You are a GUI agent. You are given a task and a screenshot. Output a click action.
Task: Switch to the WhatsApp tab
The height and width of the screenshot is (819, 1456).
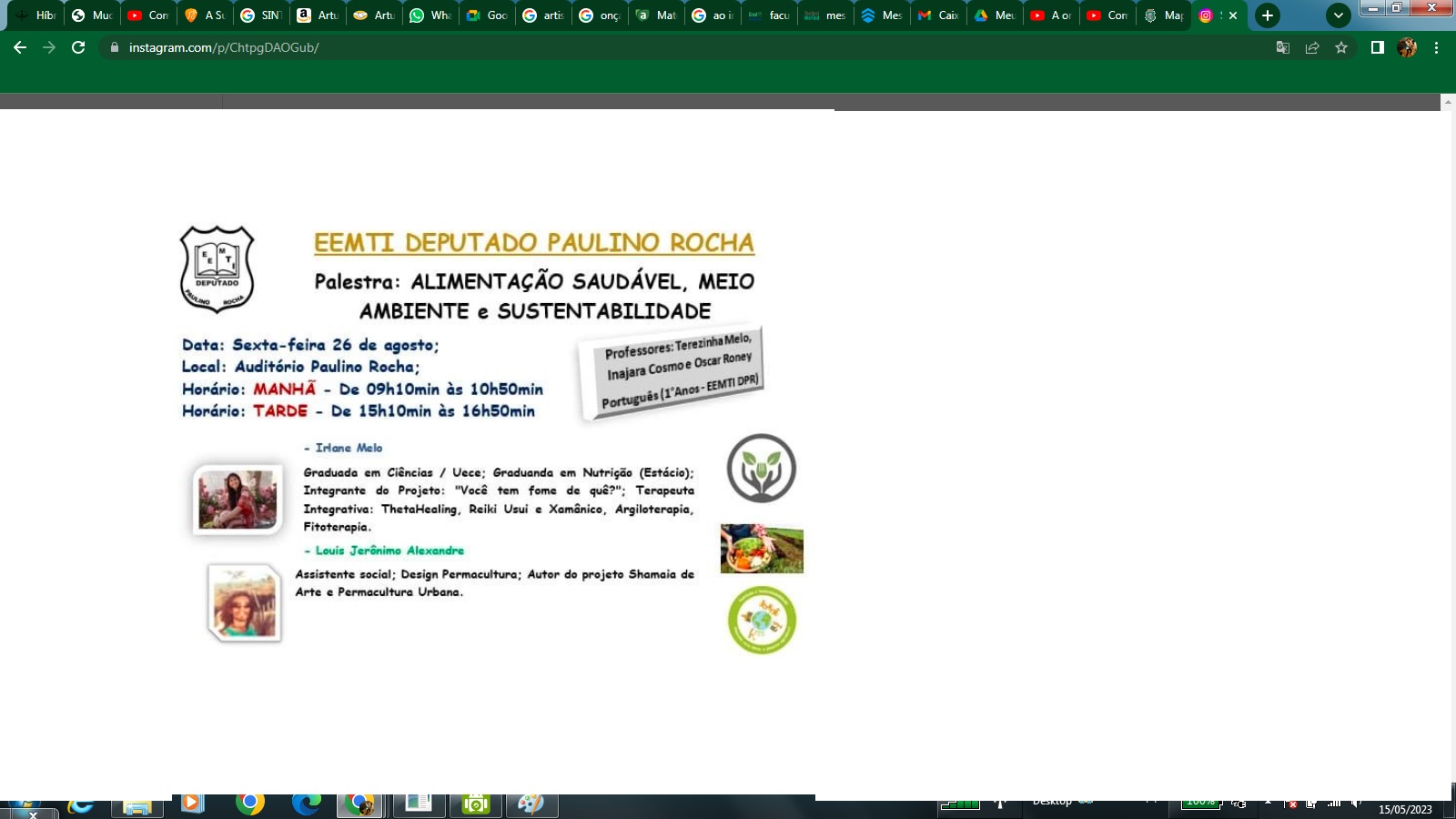430,15
